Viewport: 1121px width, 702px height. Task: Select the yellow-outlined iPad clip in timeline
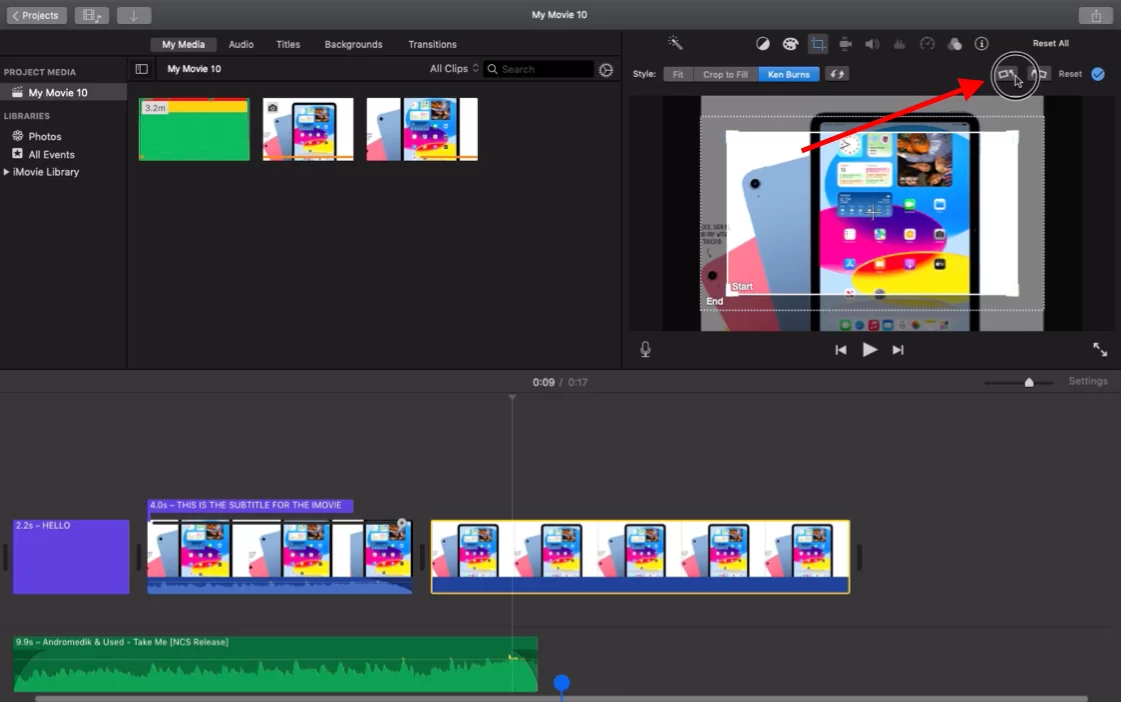pos(640,557)
